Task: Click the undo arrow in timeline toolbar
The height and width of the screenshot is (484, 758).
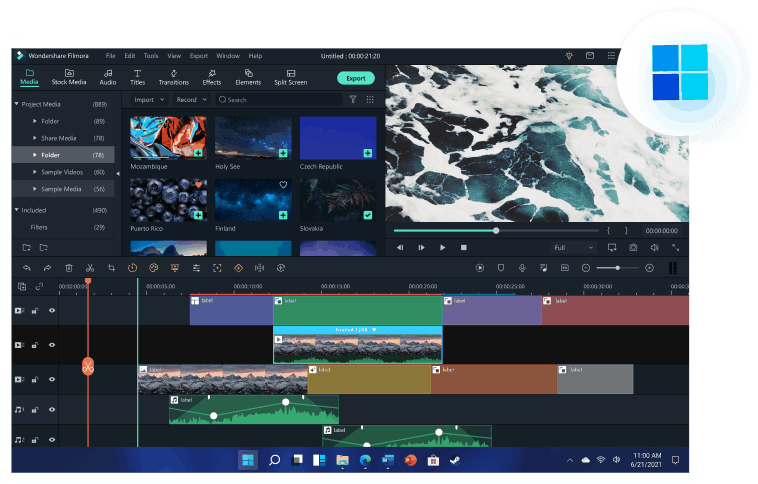Action: coord(26,268)
